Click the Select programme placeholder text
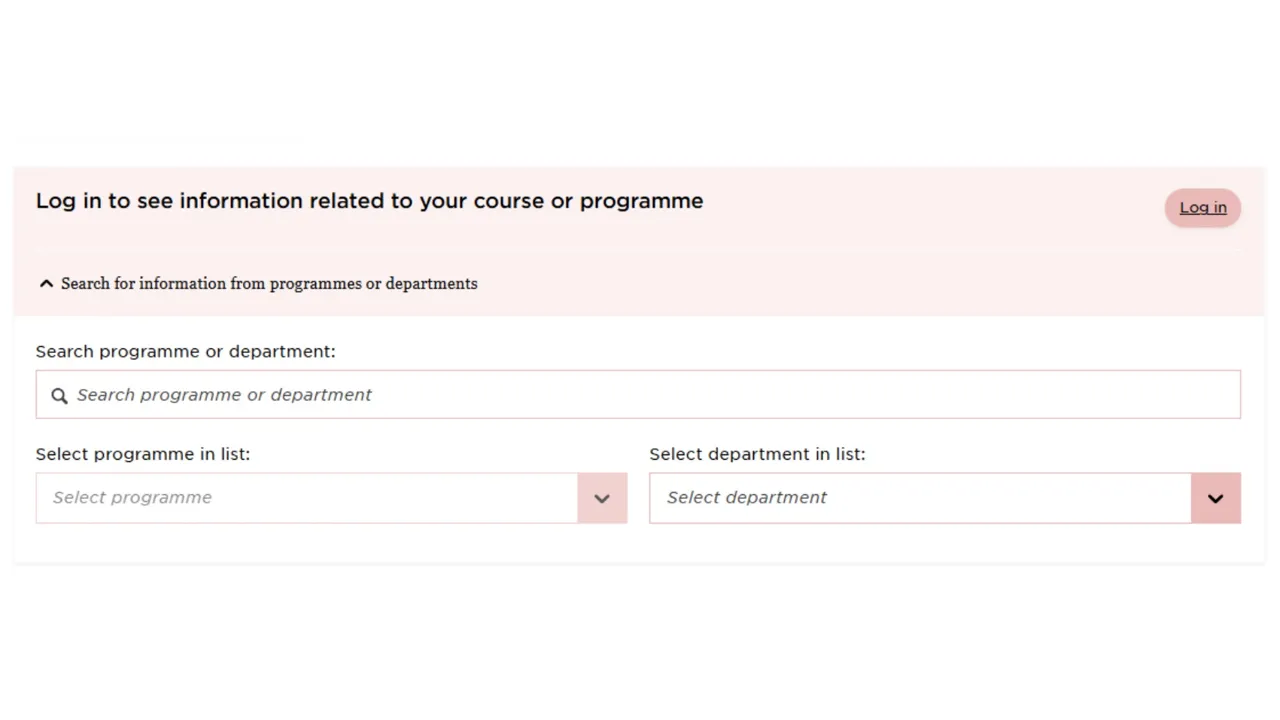 pos(131,497)
